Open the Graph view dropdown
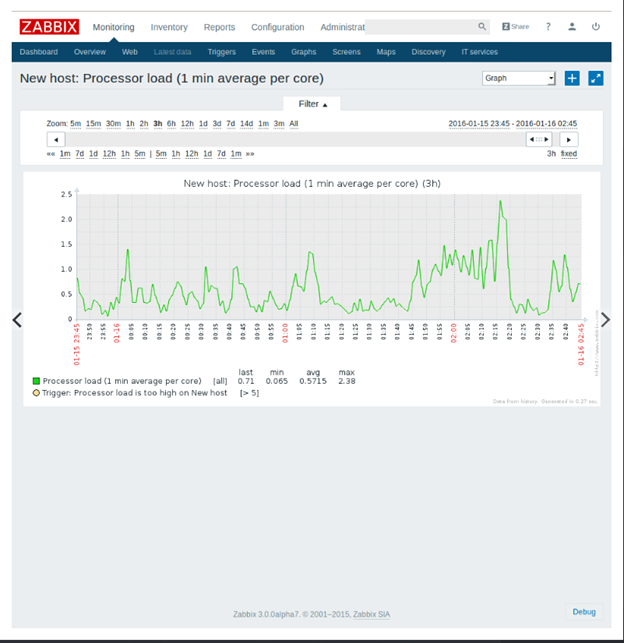The image size is (624, 643). pyautogui.click(x=518, y=78)
